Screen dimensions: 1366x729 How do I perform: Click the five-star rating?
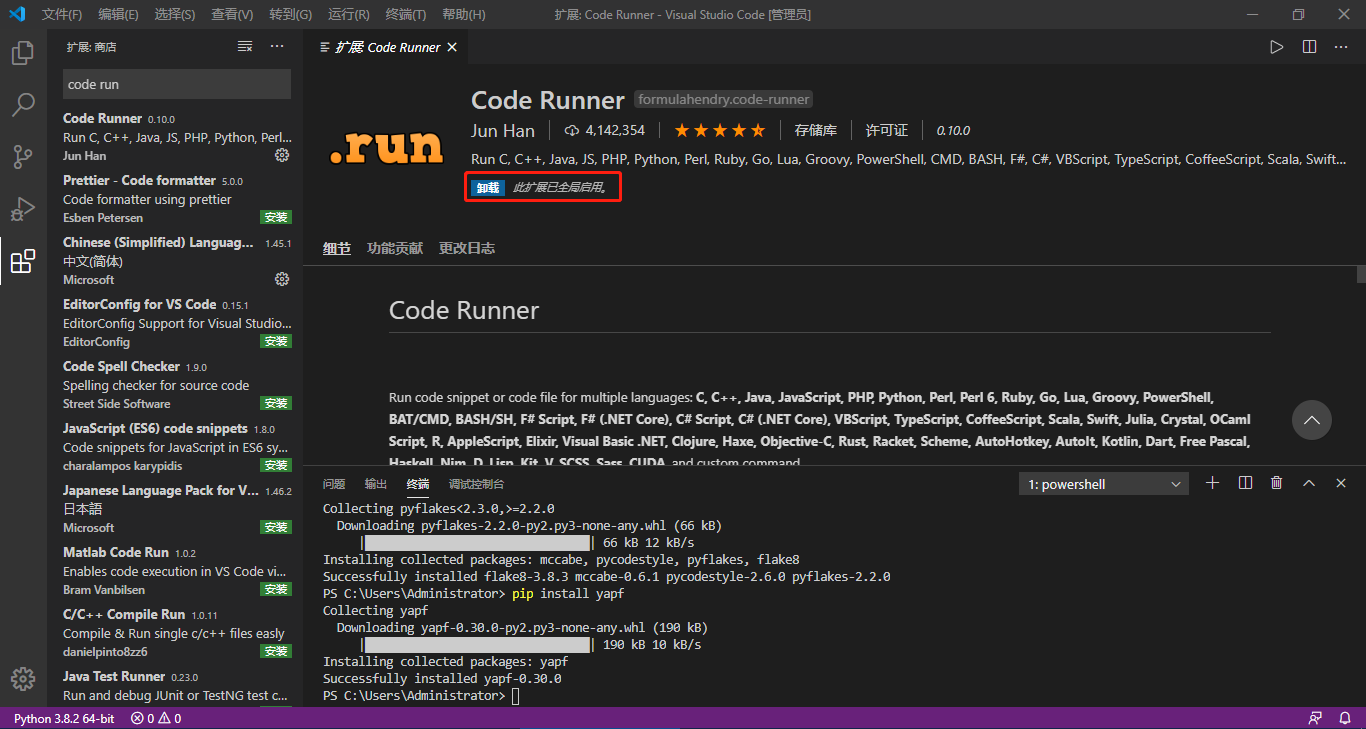[x=720, y=130]
